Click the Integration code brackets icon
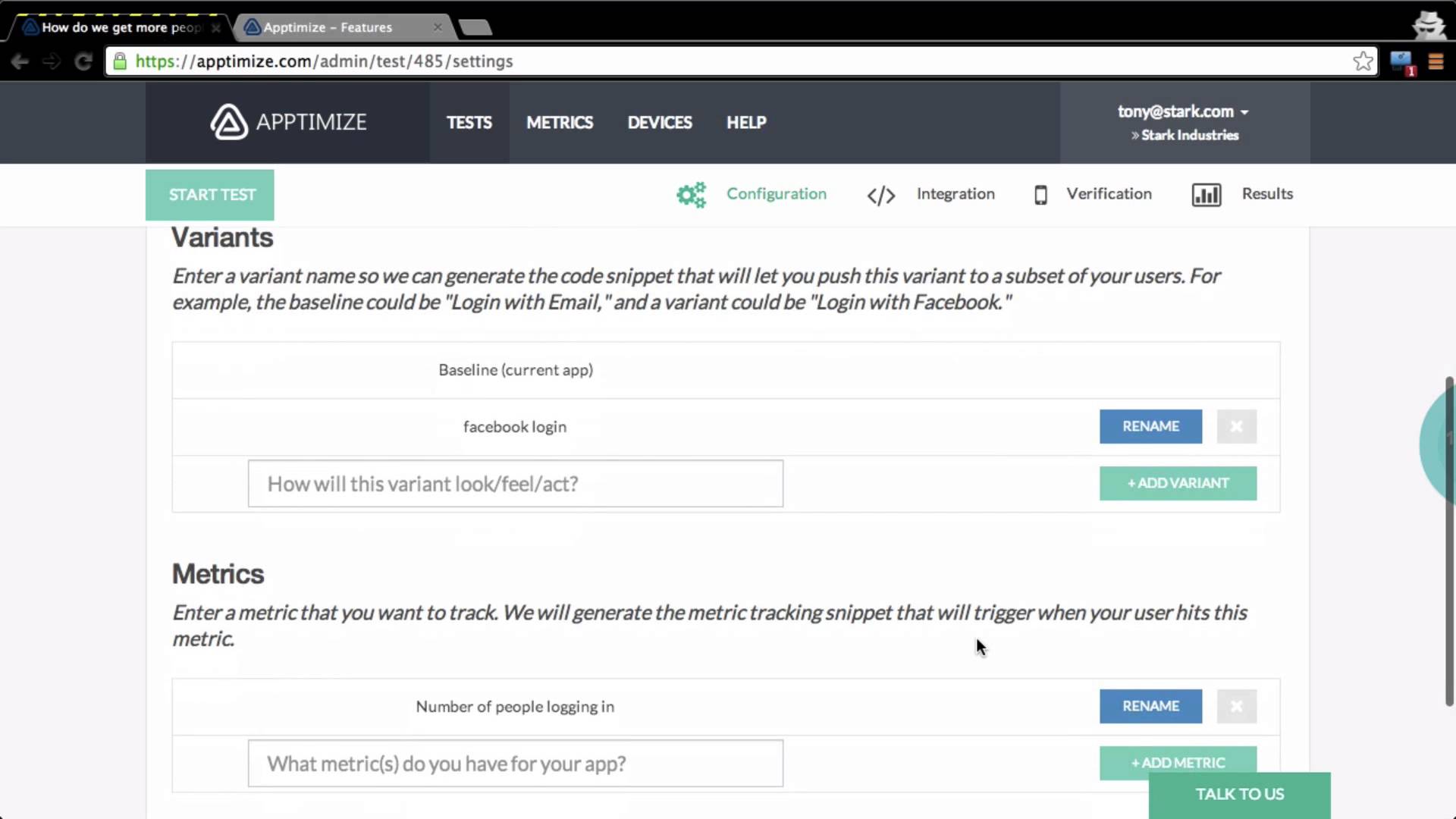 [881, 196]
